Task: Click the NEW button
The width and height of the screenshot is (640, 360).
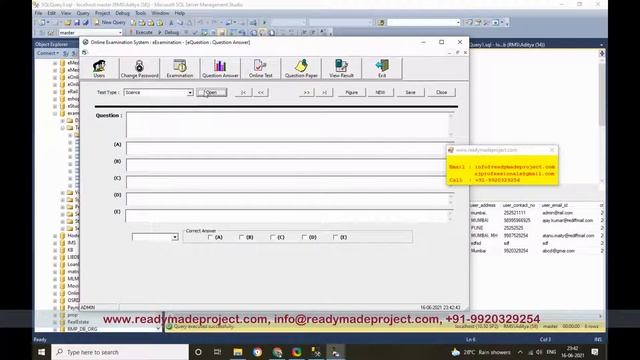Action: coord(380,93)
